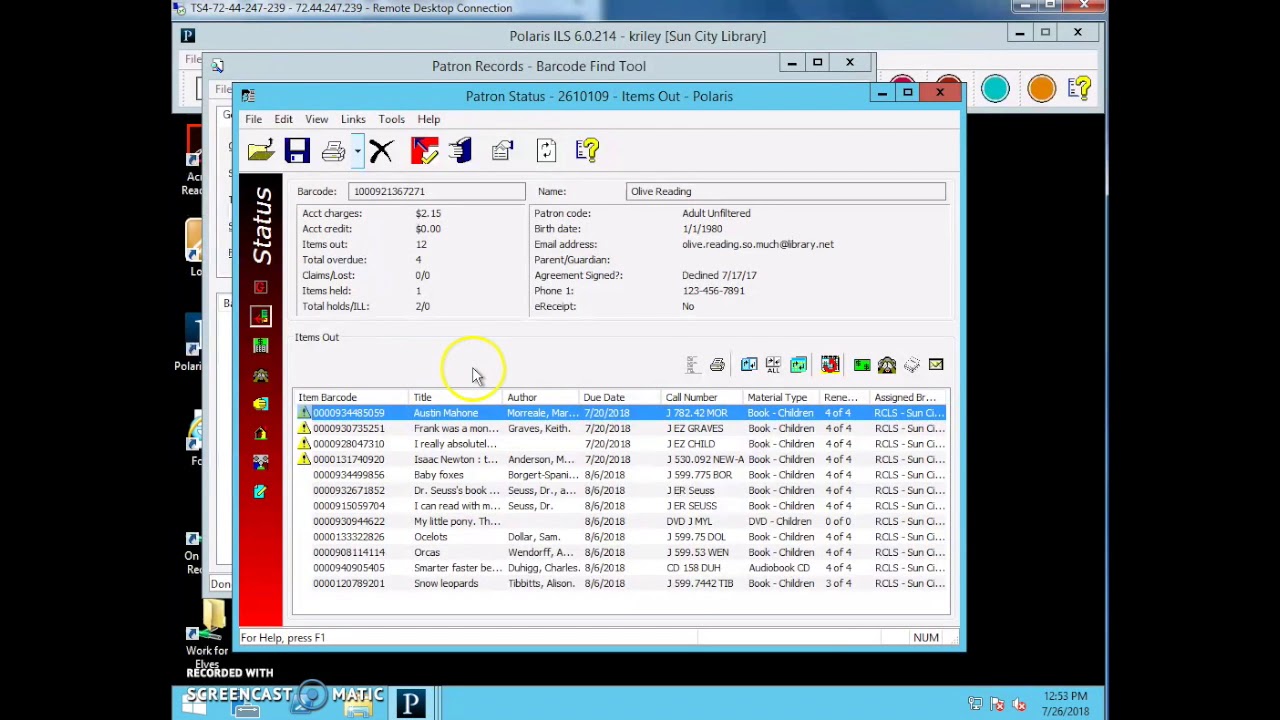The width and height of the screenshot is (1280, 720).
Task: Open the folder icon in Patron Status toolbar
Action: [260, 151]
